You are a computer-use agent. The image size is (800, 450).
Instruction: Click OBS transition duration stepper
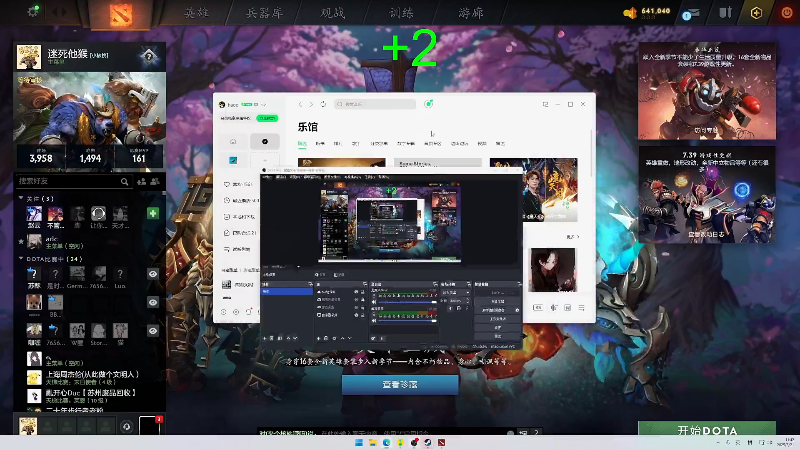pos(467,301)
